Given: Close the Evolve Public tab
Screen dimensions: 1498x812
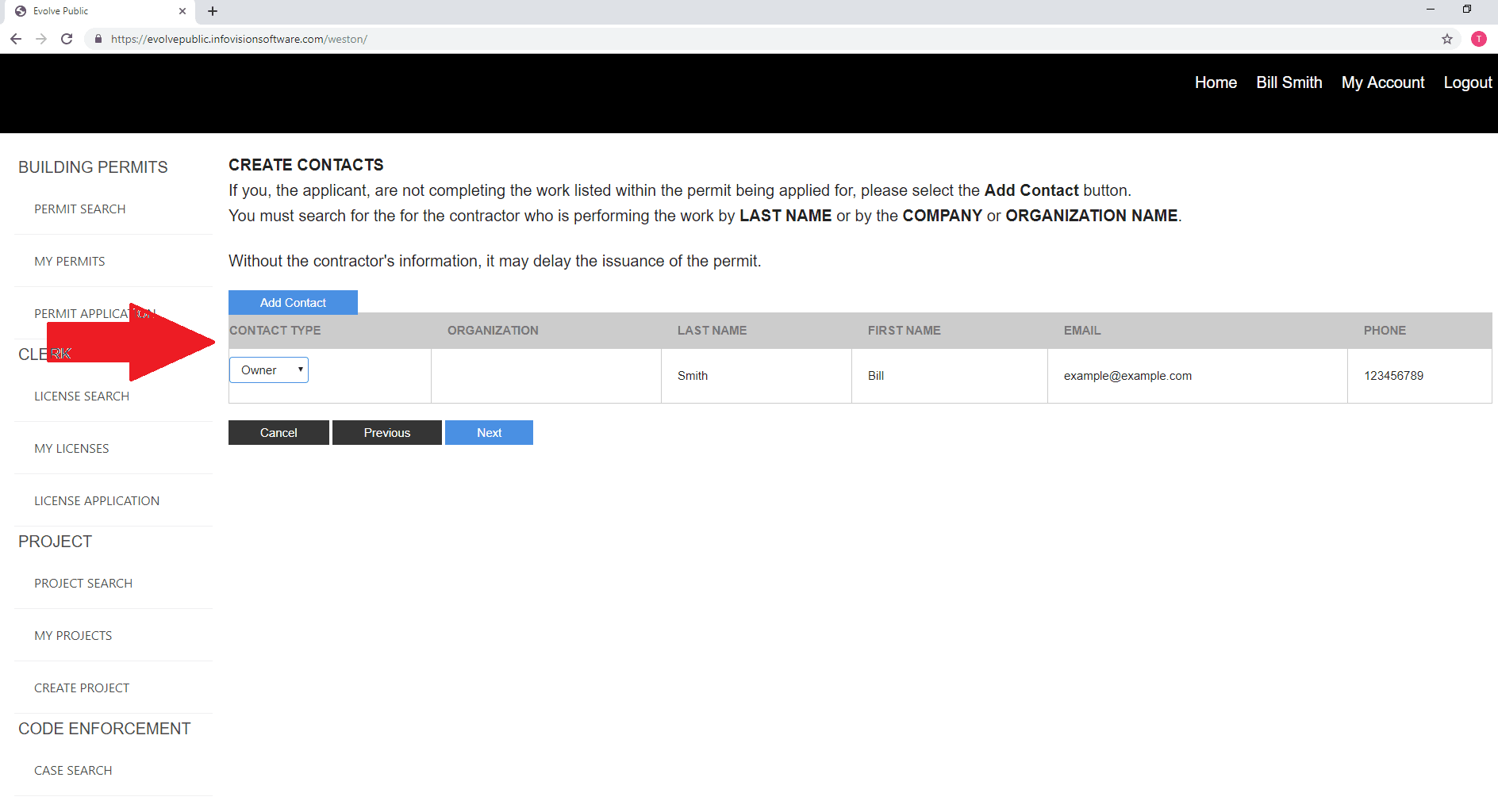Looking at the screenshot, I should 182,11.
